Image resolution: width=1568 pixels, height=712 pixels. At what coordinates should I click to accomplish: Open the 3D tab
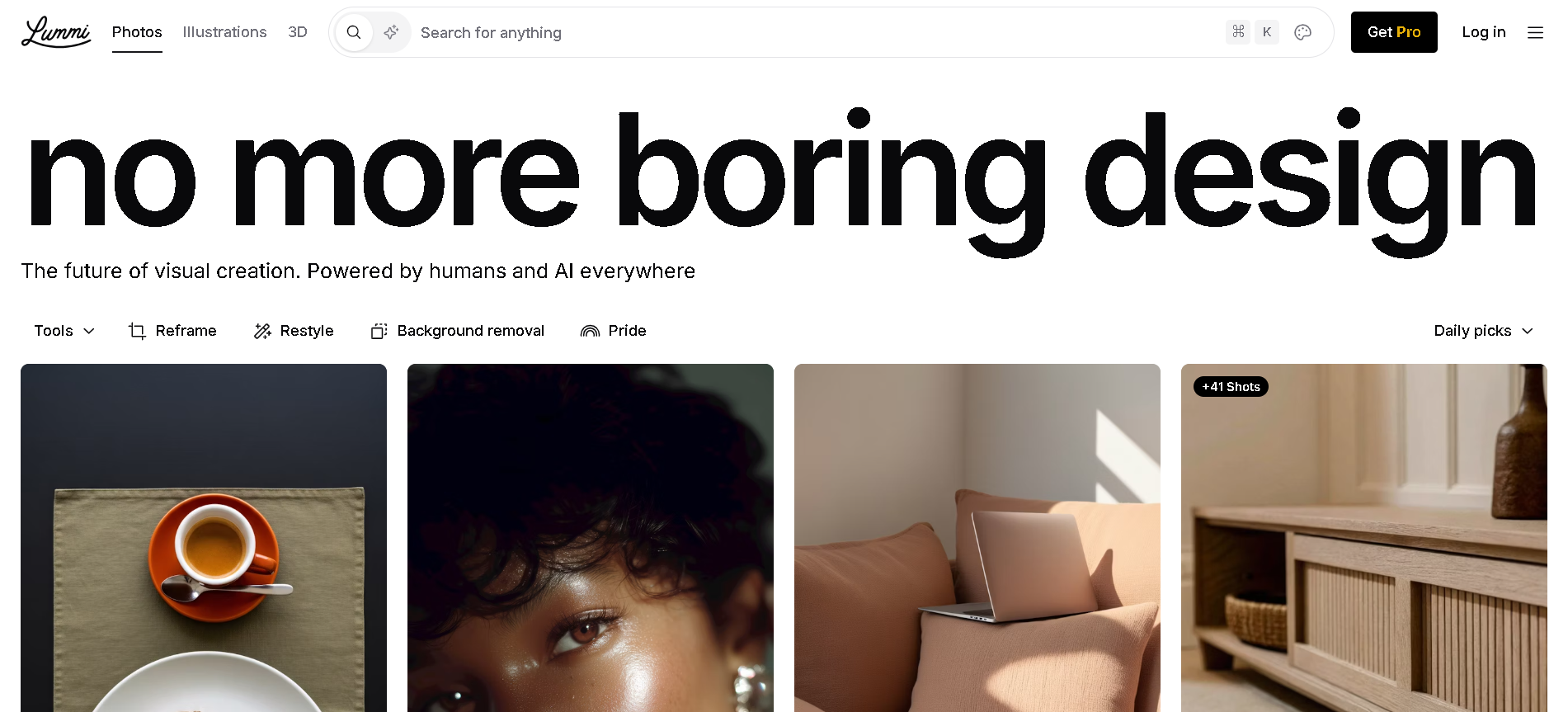click(x=298, y=32)
